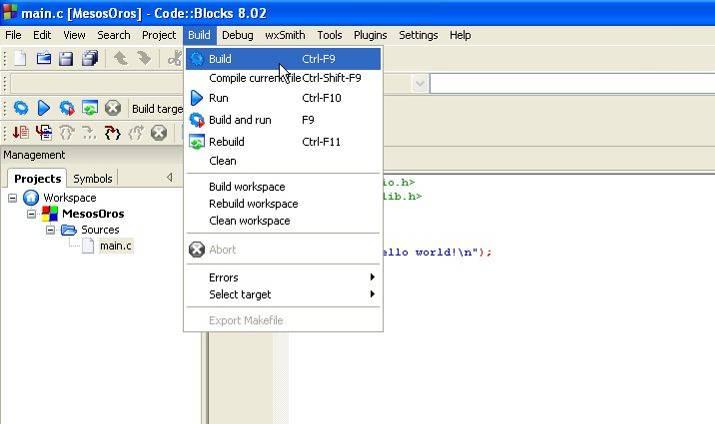Screen dimensions: 715x424
Task: Choose Run in the Build menu
Action: tap(283, 98)
